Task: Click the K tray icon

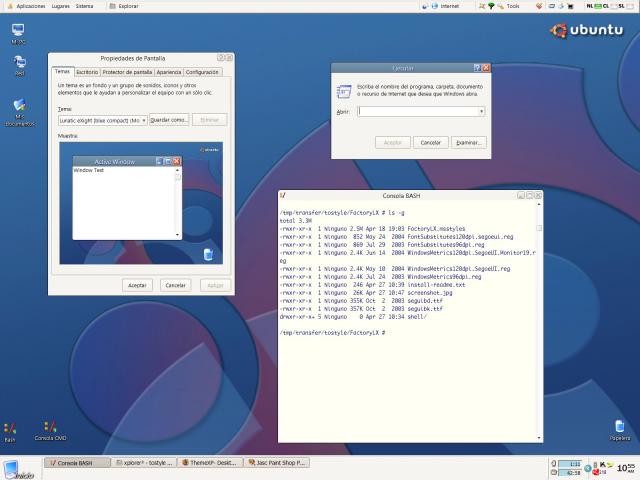Action: [x=602, y=464]
